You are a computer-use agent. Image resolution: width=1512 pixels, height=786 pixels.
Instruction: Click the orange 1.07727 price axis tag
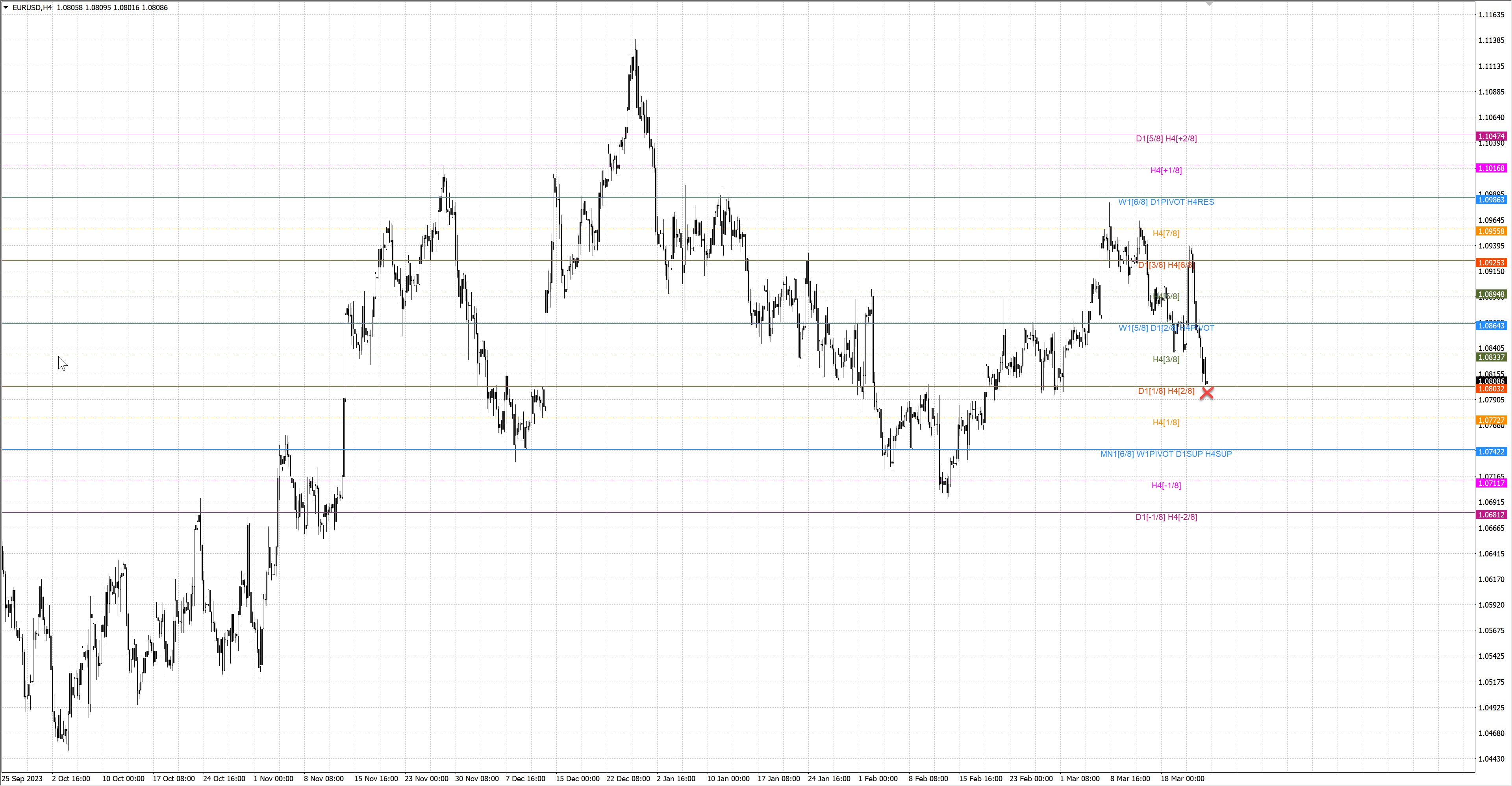tap(1491, 420)
